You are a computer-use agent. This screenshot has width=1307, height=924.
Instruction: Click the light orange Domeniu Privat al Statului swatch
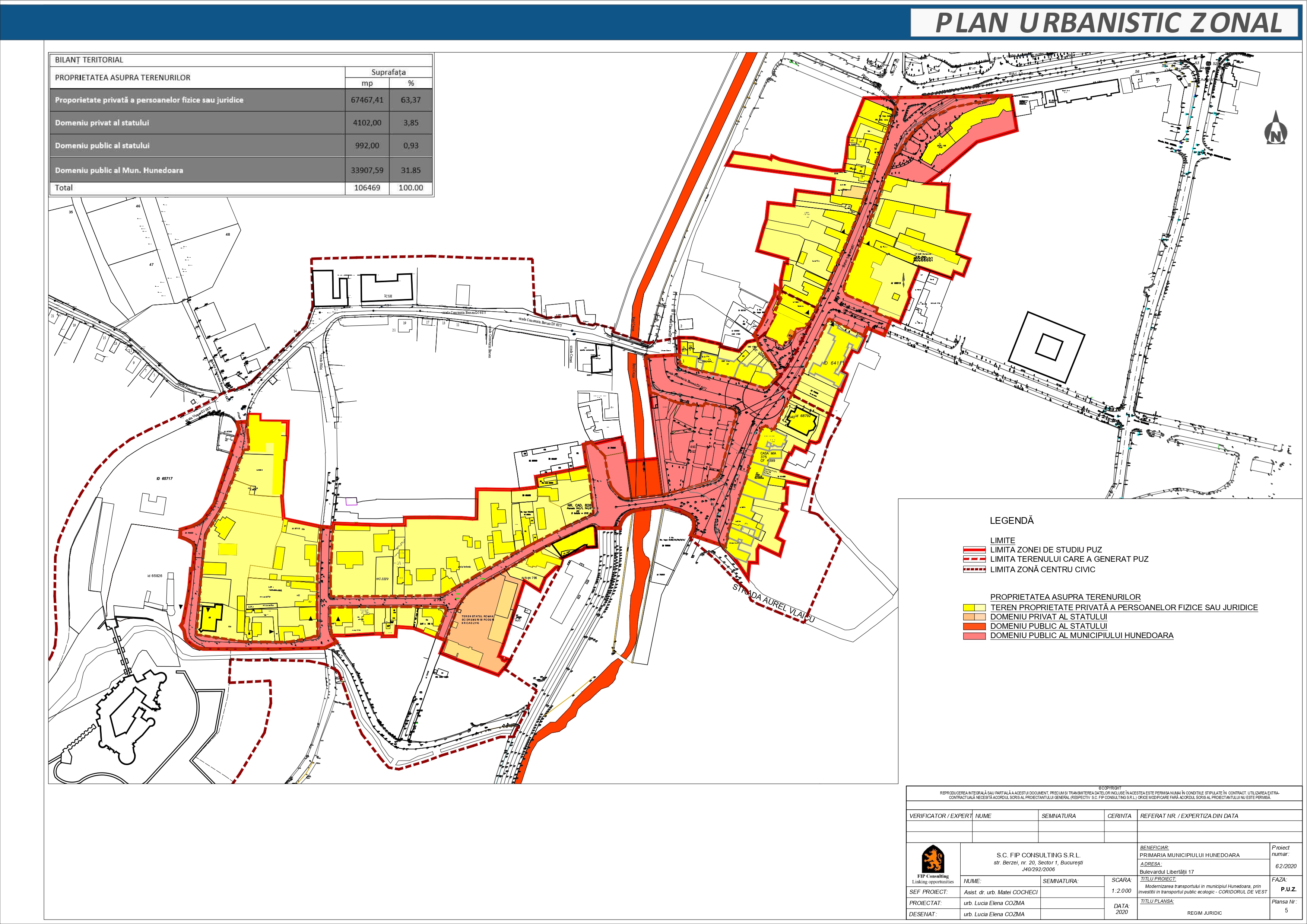point(974,617)
